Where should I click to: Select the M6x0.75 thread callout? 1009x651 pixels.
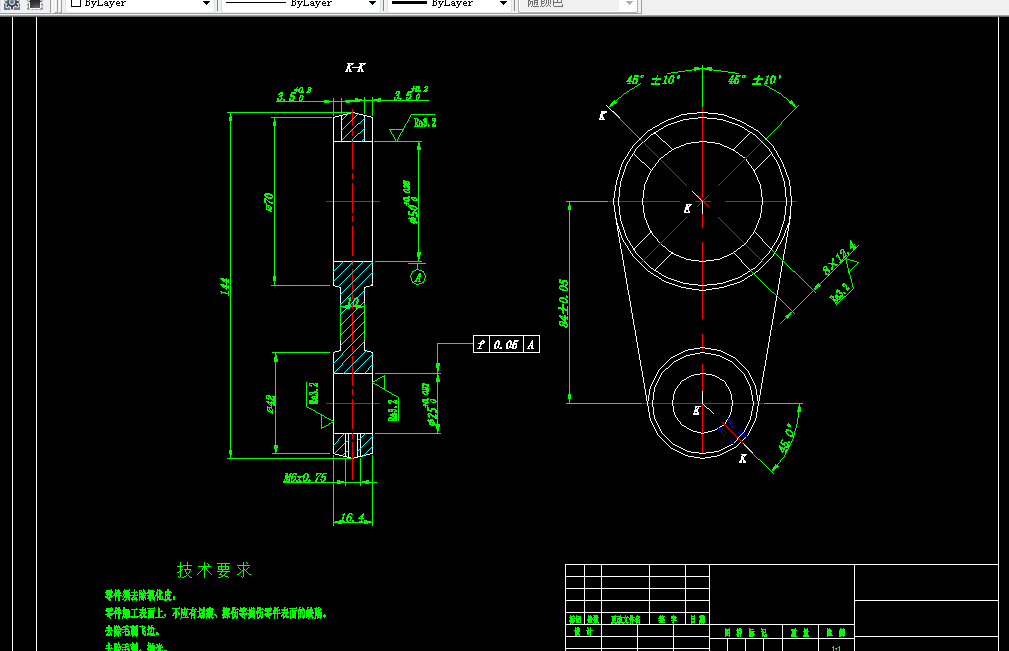coord(305,477)
